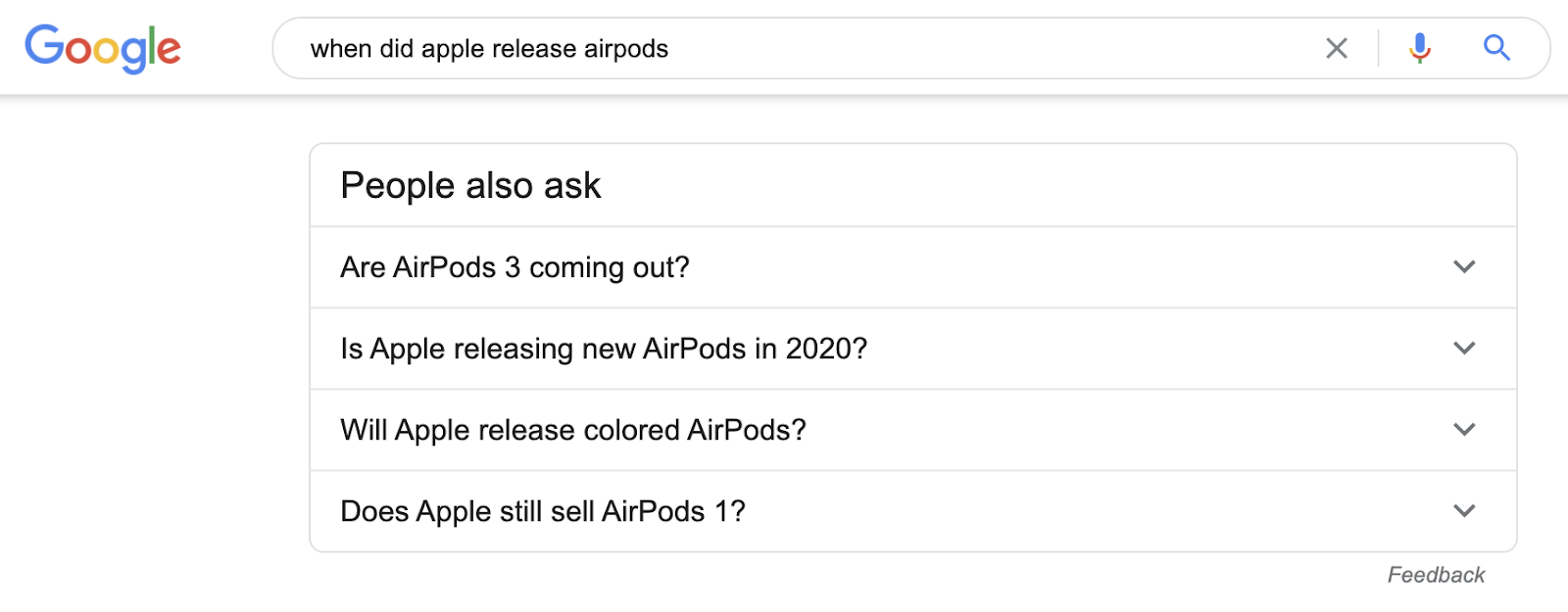The width and height of the screenshot is (1568, 612).
Task: Collapse the chevron next to AirPods 3 question
Action: pos(1464,266)
